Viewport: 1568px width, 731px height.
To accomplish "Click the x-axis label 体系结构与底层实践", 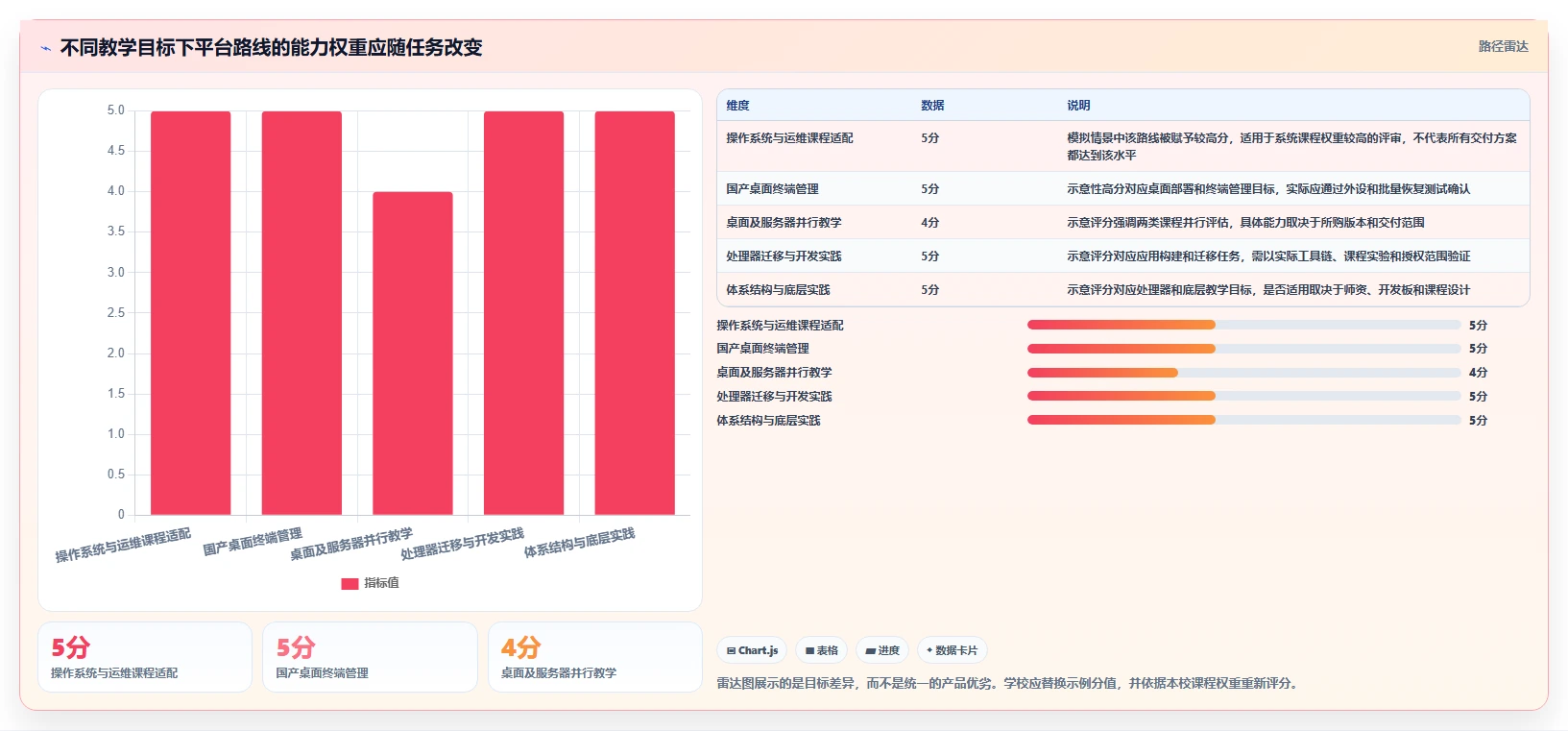I will (579, 543).
